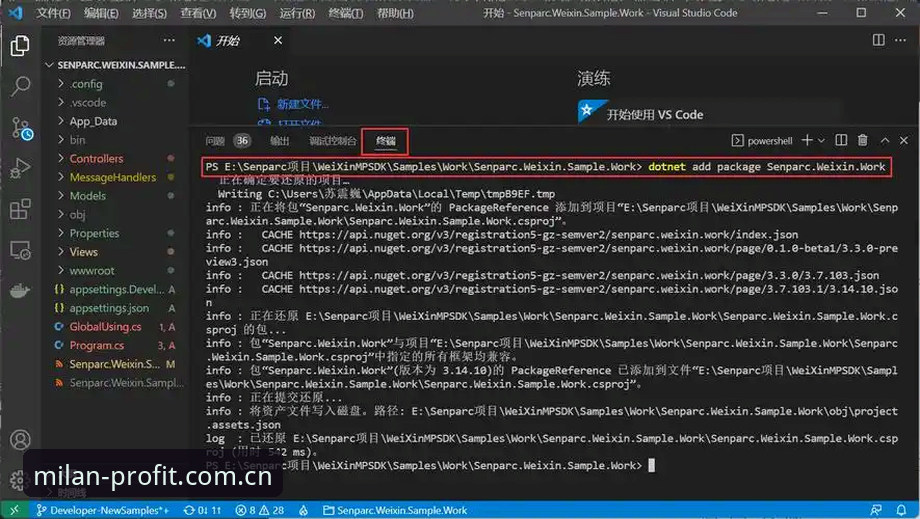Open the 运行(R) menu
This screenshot has width=920, height=519.
[x=297, y=13]
